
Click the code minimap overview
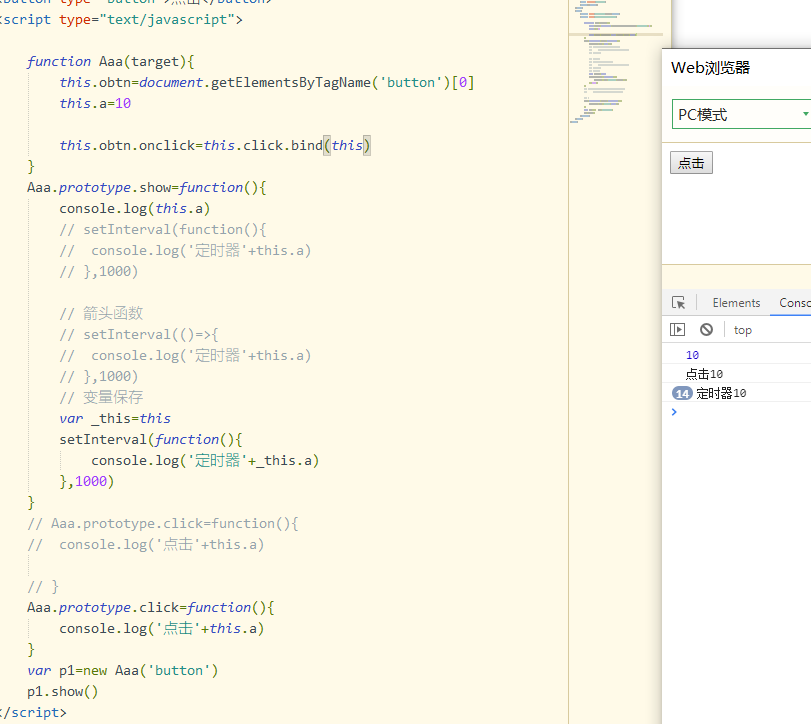click(615, 62)
